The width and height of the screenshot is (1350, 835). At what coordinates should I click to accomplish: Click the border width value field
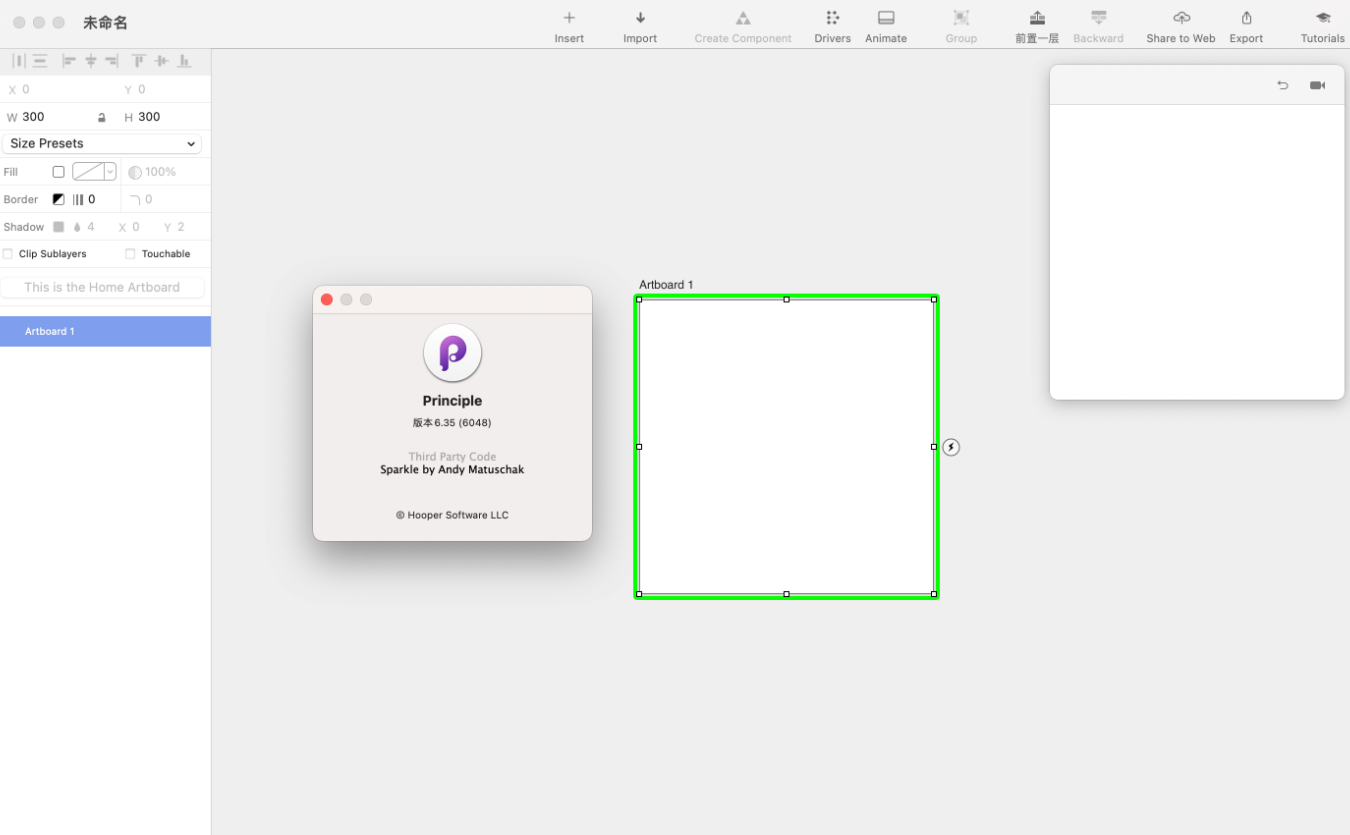pyautogui.click(x=101, y=199)
